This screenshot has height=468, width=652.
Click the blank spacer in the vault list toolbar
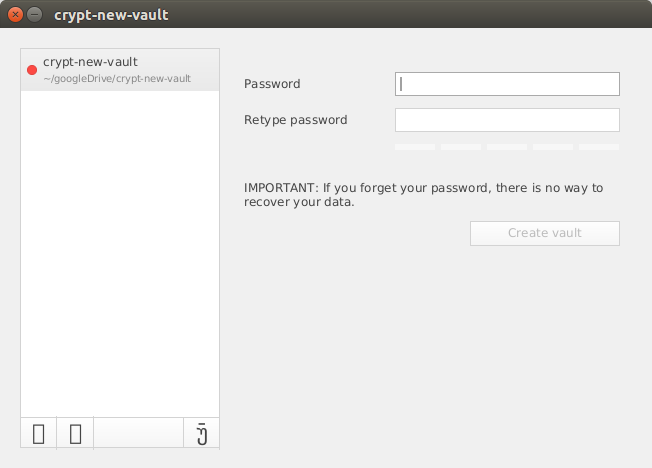tap(138, 434)
